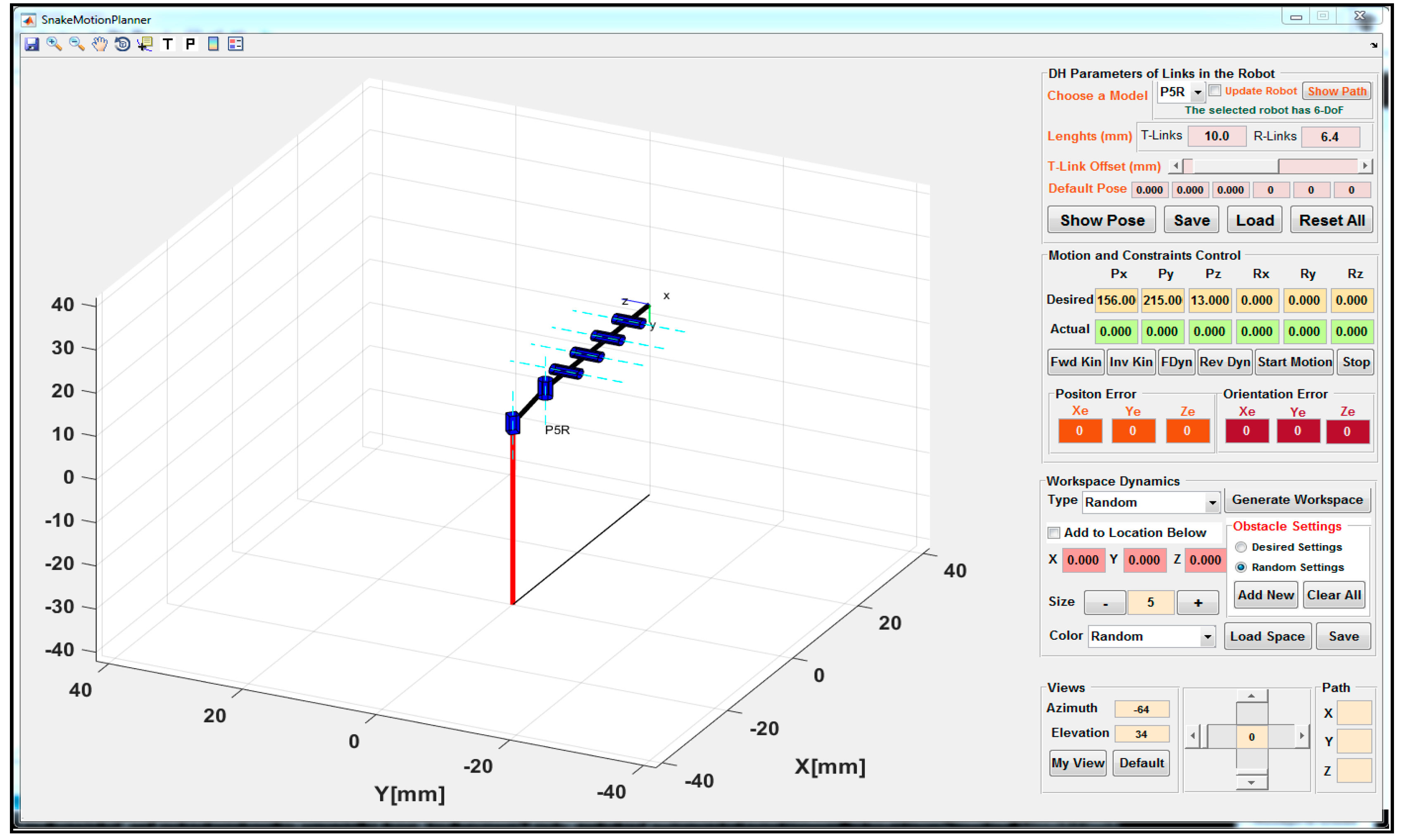The image size is (1401, 840).
Task: Open the obstacle Color dropdown
Action: [x=1207, y=637]
